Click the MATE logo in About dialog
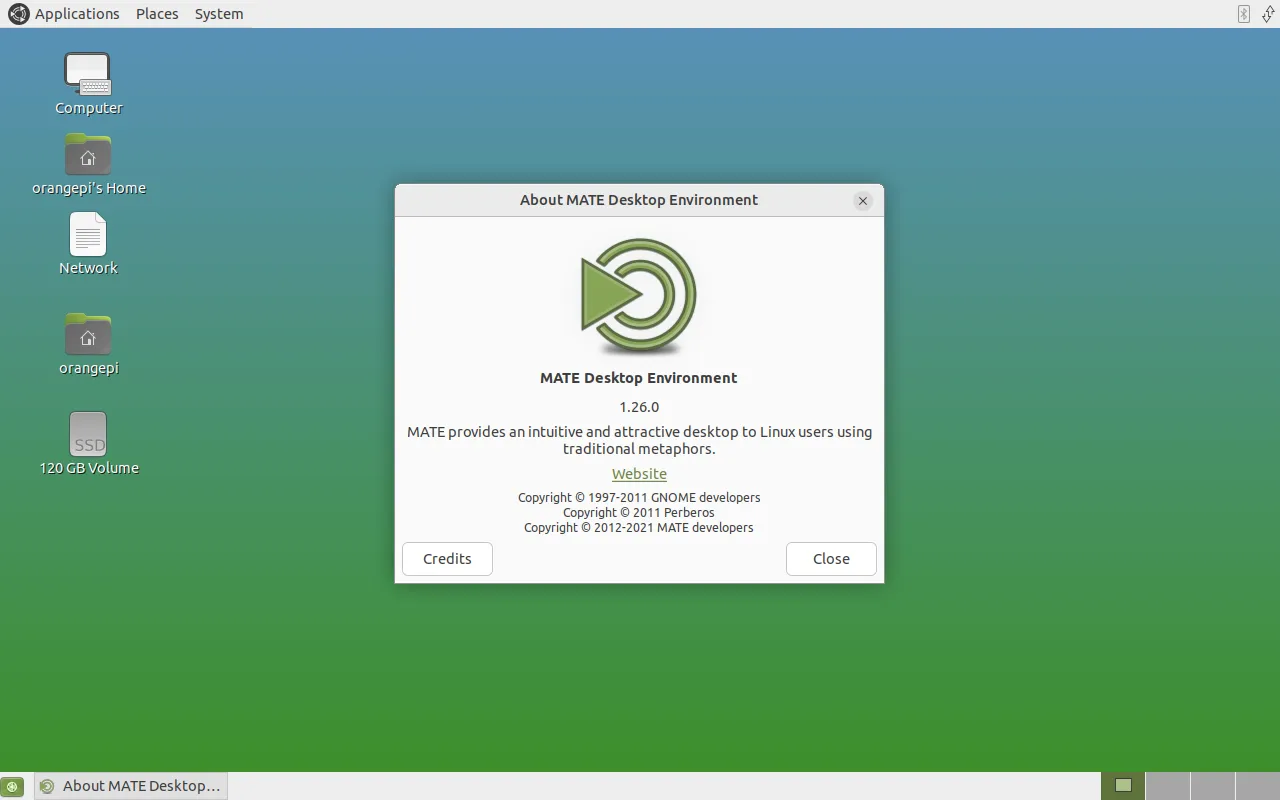1280x800 pixels. point(638,297)
